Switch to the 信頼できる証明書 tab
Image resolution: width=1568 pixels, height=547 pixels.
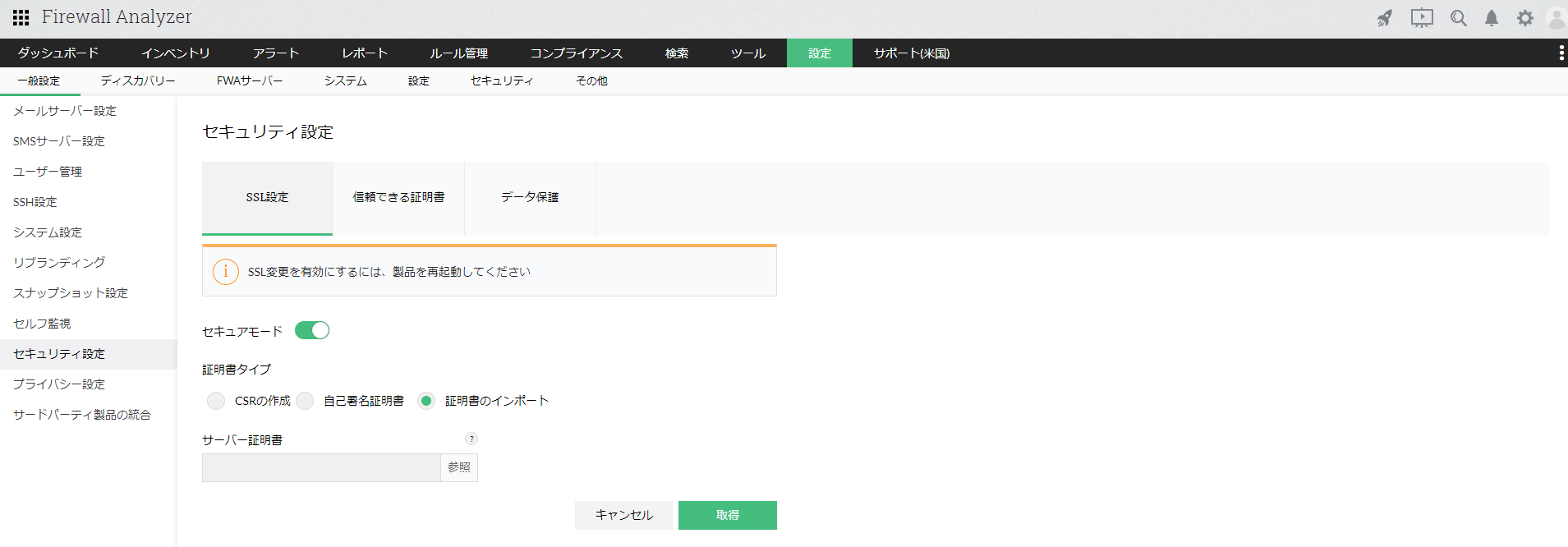[x=398, y=197]
